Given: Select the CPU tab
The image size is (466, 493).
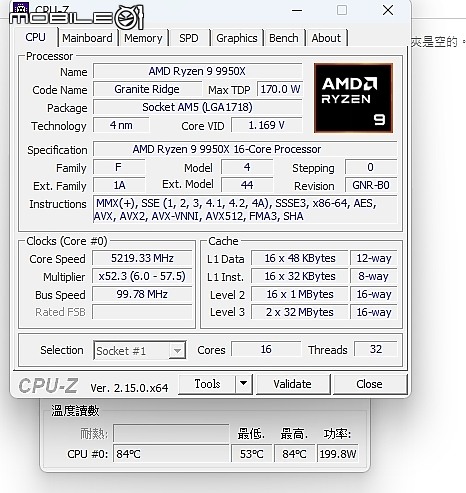Looking at the screenshot, I should (x=36, y=37).
